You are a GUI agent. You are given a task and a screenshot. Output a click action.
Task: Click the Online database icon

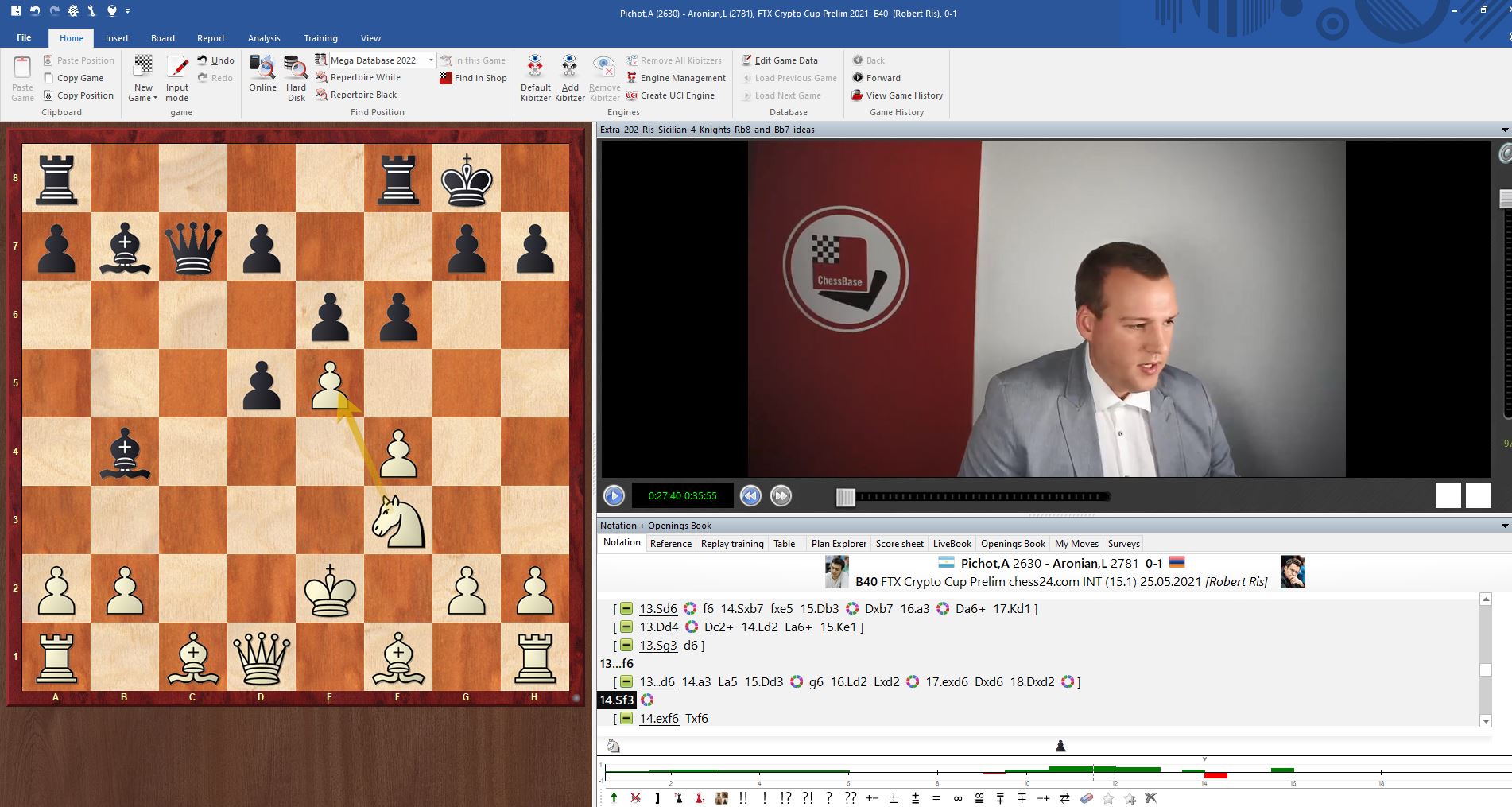262,68
